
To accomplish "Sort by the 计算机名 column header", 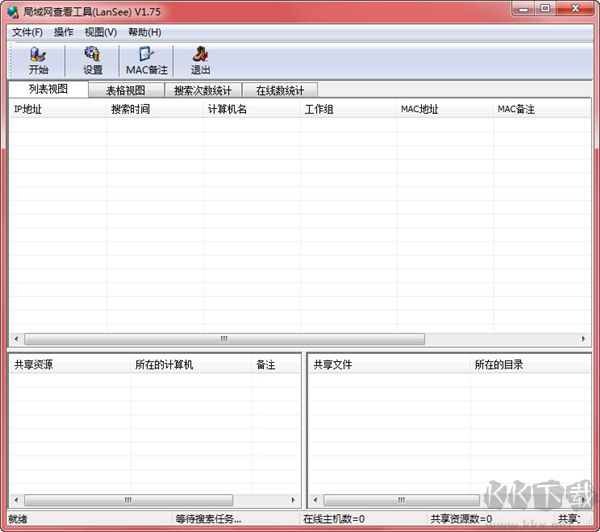I will coord(252,109).
